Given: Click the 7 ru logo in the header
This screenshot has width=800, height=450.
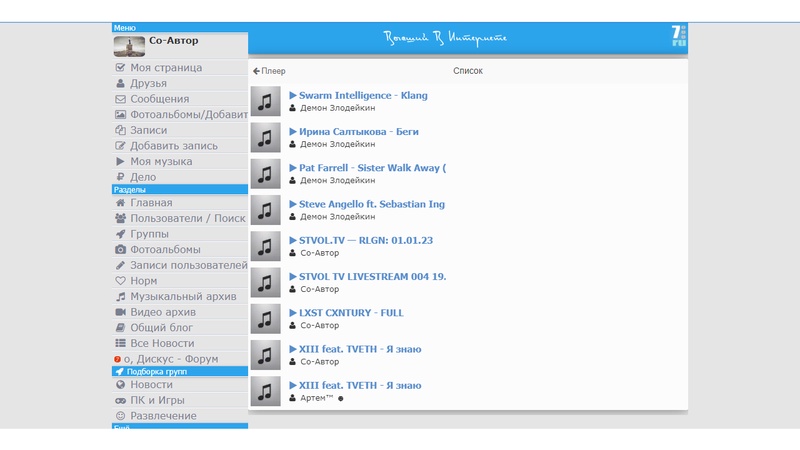Looking at the screenshot, I should (x=679, y=37).
